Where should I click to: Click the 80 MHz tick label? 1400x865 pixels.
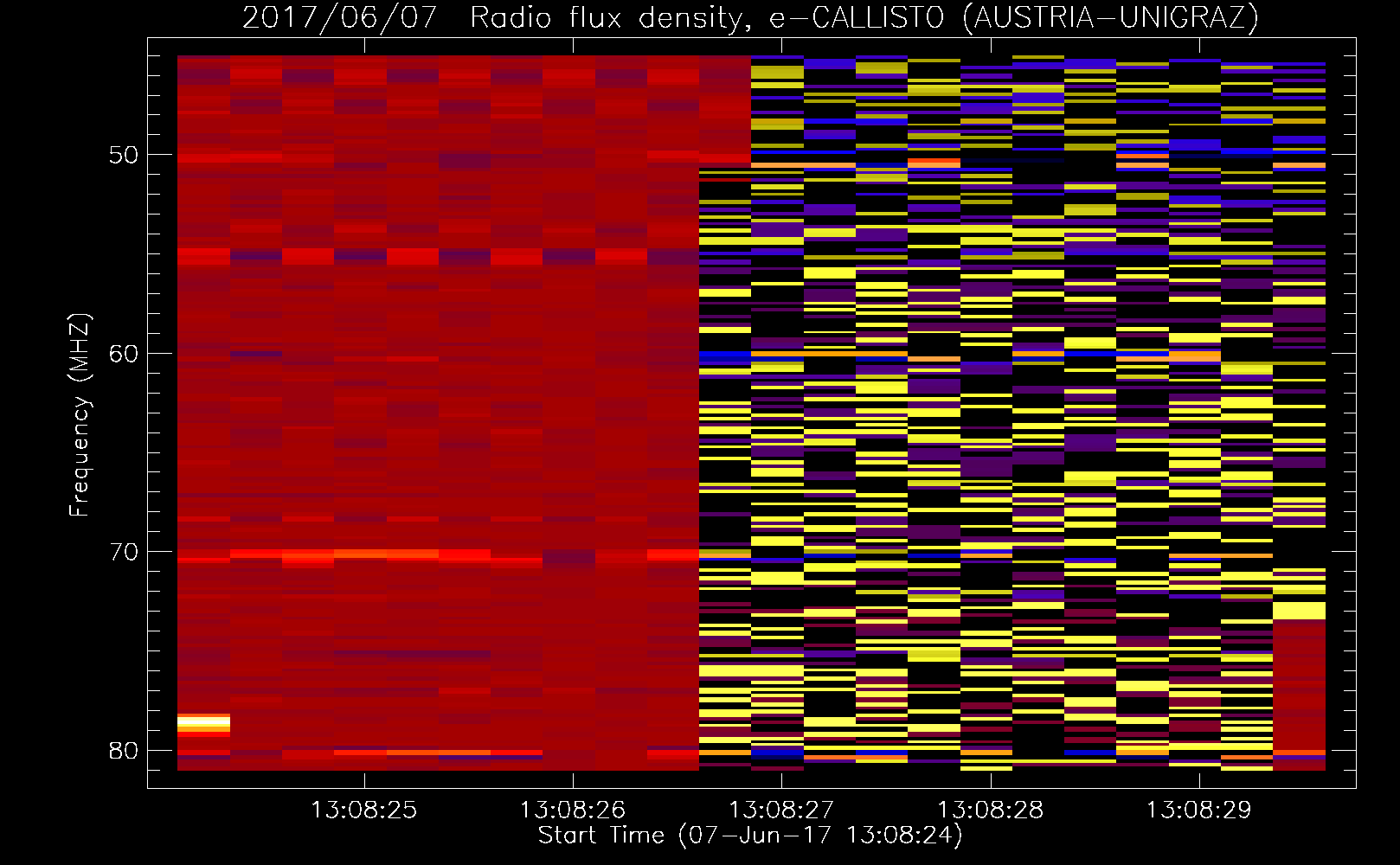(x=124, y=751)
